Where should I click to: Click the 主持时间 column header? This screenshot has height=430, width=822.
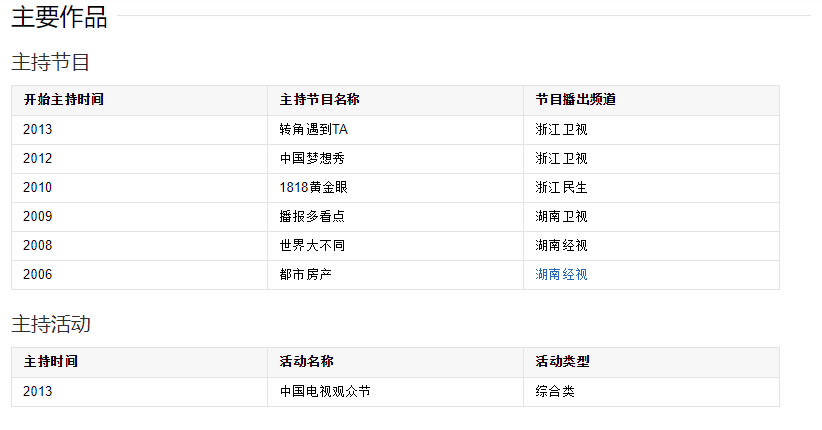click(51, 362)
